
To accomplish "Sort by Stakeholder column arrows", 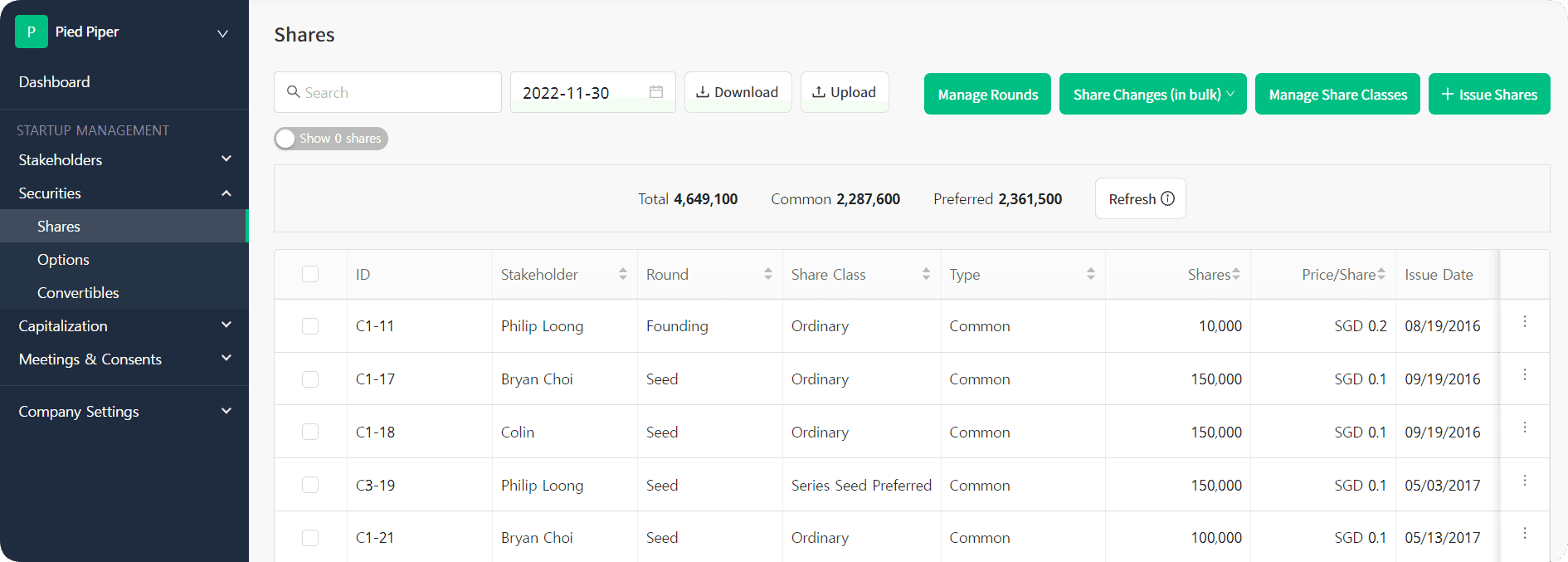I will tap(623, 274).
